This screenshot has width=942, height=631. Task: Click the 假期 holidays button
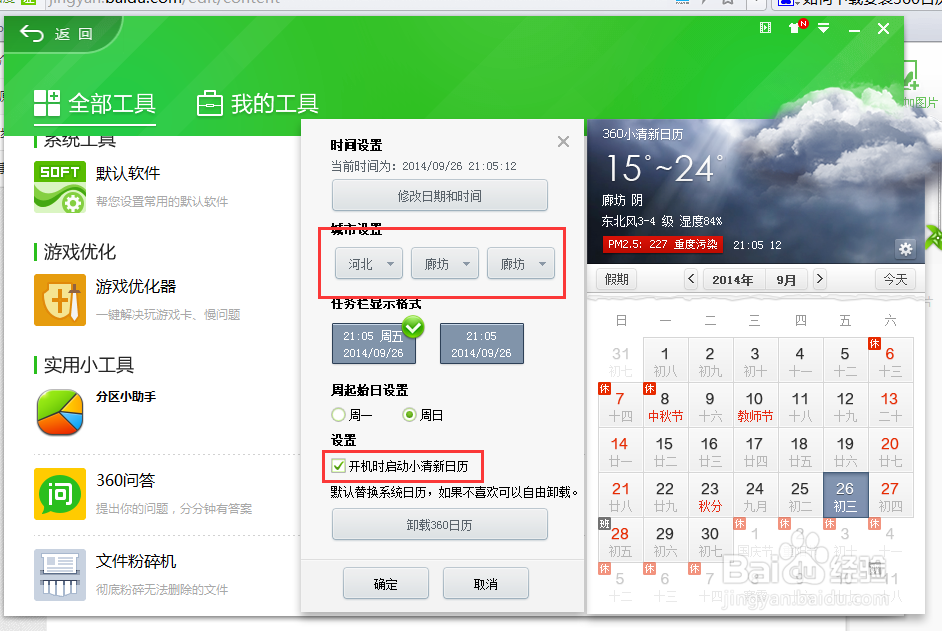pos(616,279)
